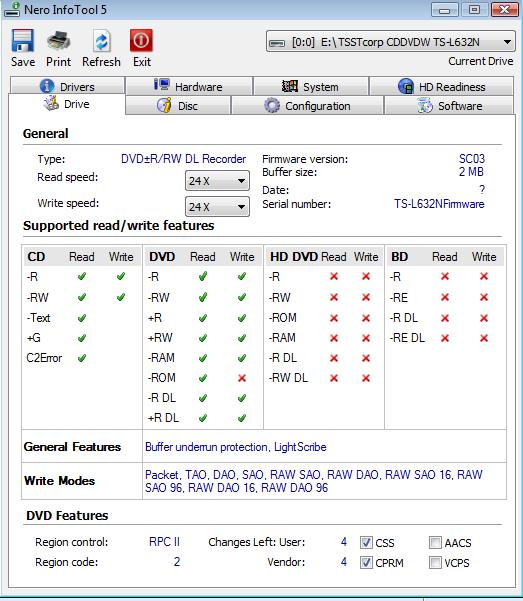Click the Drivers tab info icon
This screenshot has height=601, width=523.
pyautogui.click(x=47, y=86)
